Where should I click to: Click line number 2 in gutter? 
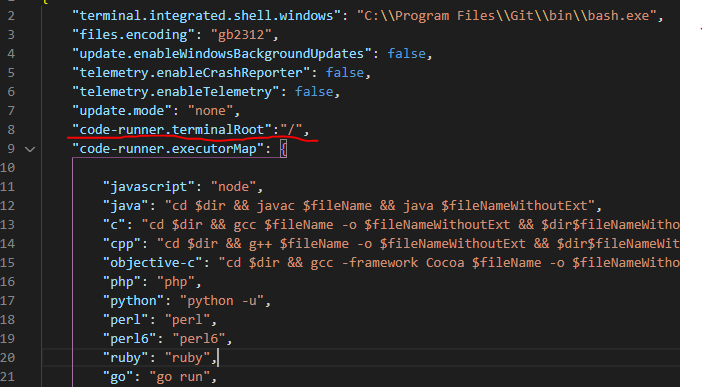[x=11, y=16]
